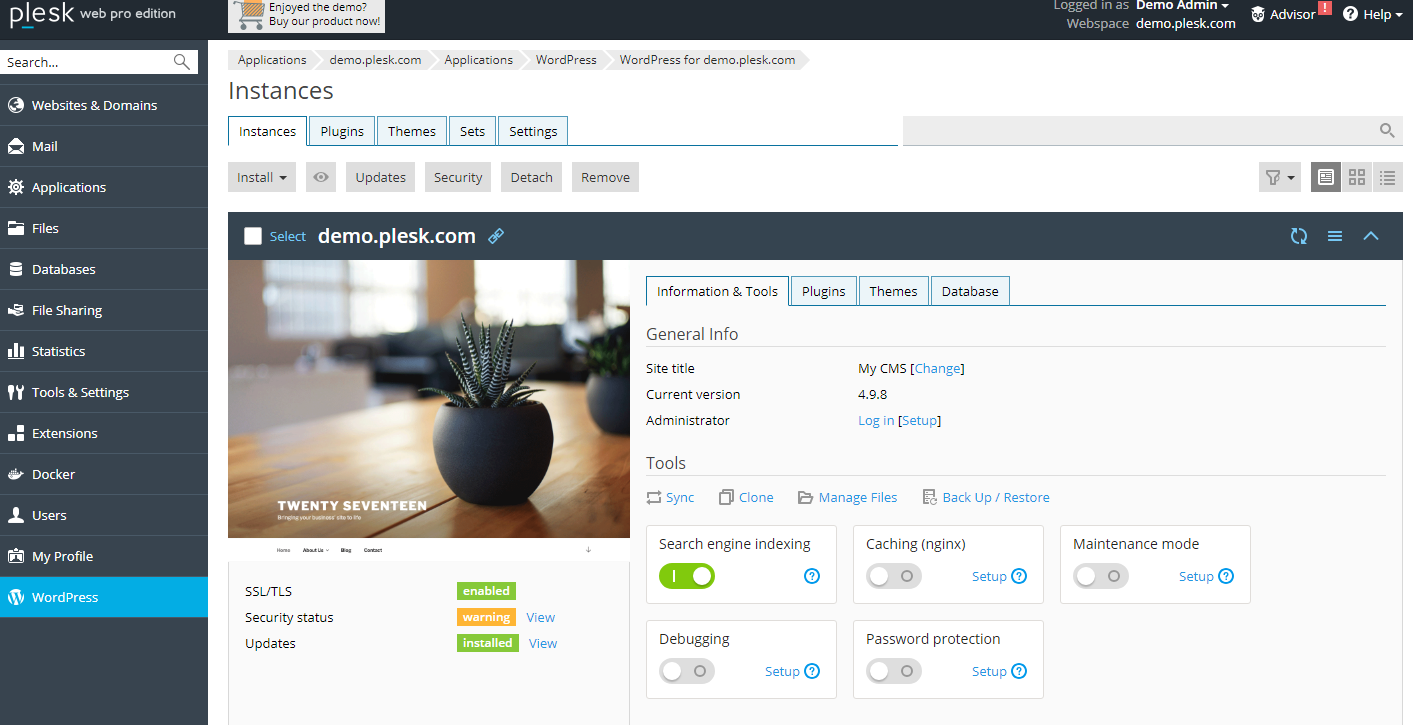The height and width of the screenshot is (725, 1413).
Task: Open Mail envelope icon in the sidebar
Action: tap(16, 146)
